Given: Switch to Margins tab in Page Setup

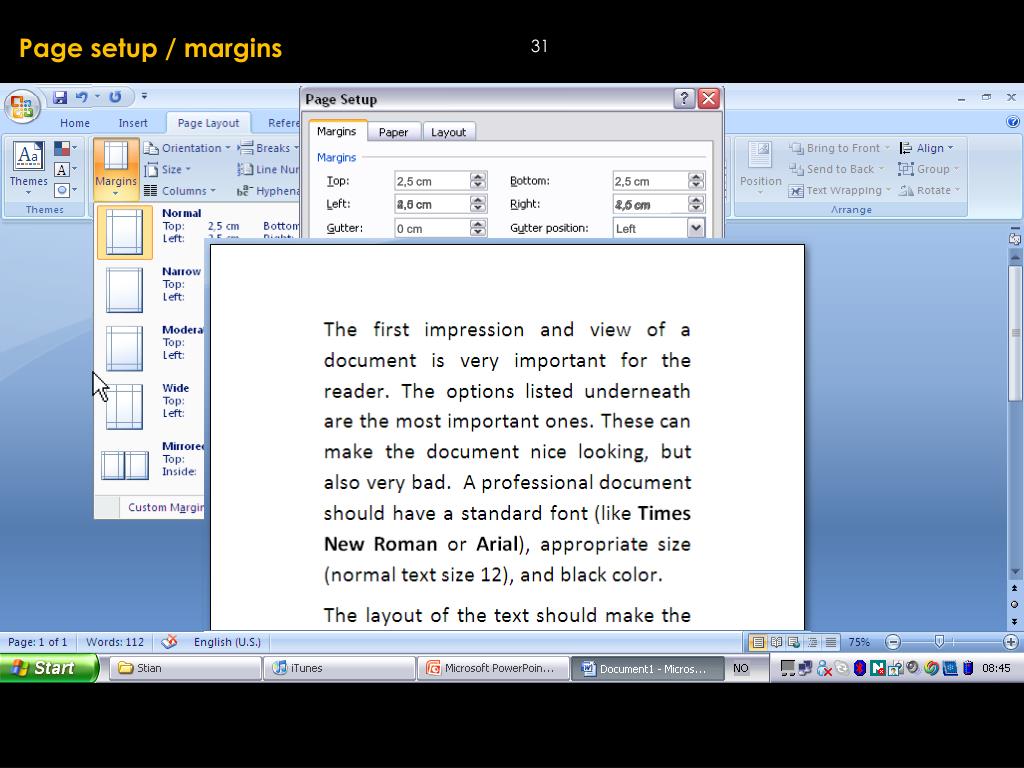Looking at the screenshot, I should 337,131.
